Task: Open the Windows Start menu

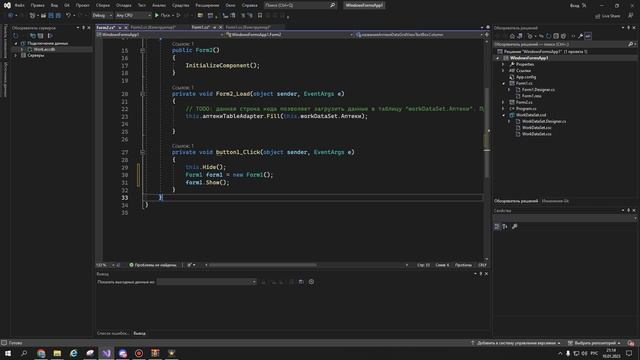Action: tap(8, 353)
